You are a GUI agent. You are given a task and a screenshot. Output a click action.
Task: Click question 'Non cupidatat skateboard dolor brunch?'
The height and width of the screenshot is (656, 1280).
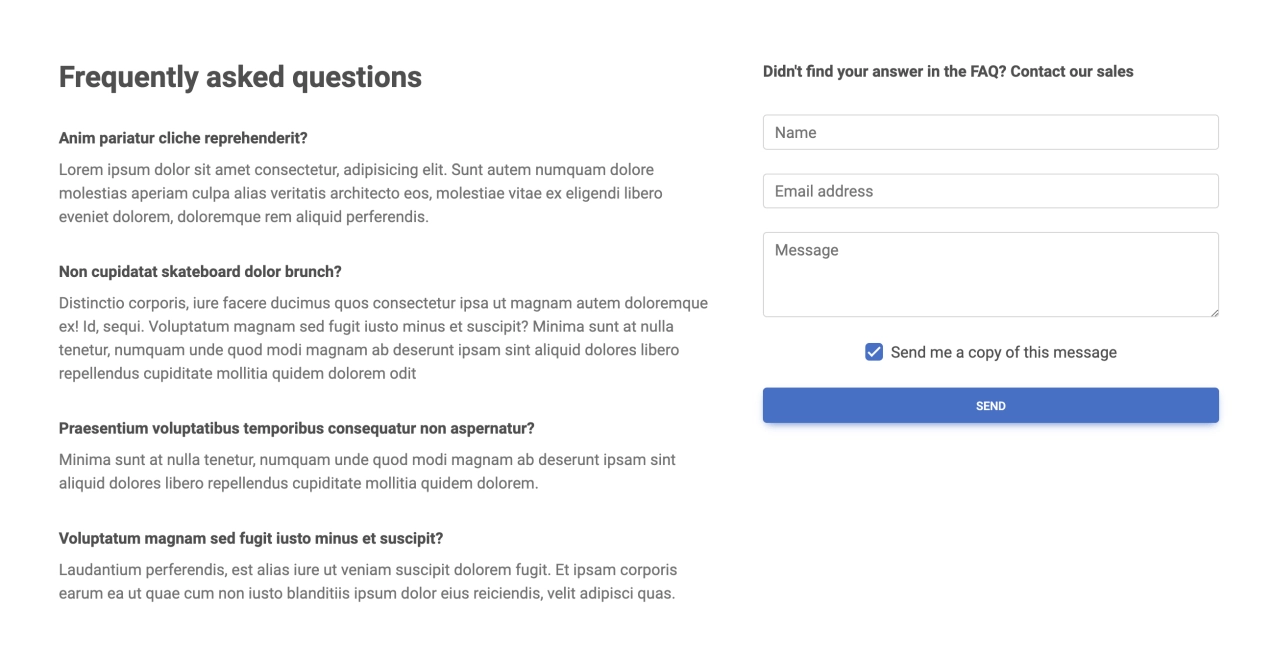pyautogui.click(x=200, y=271)
